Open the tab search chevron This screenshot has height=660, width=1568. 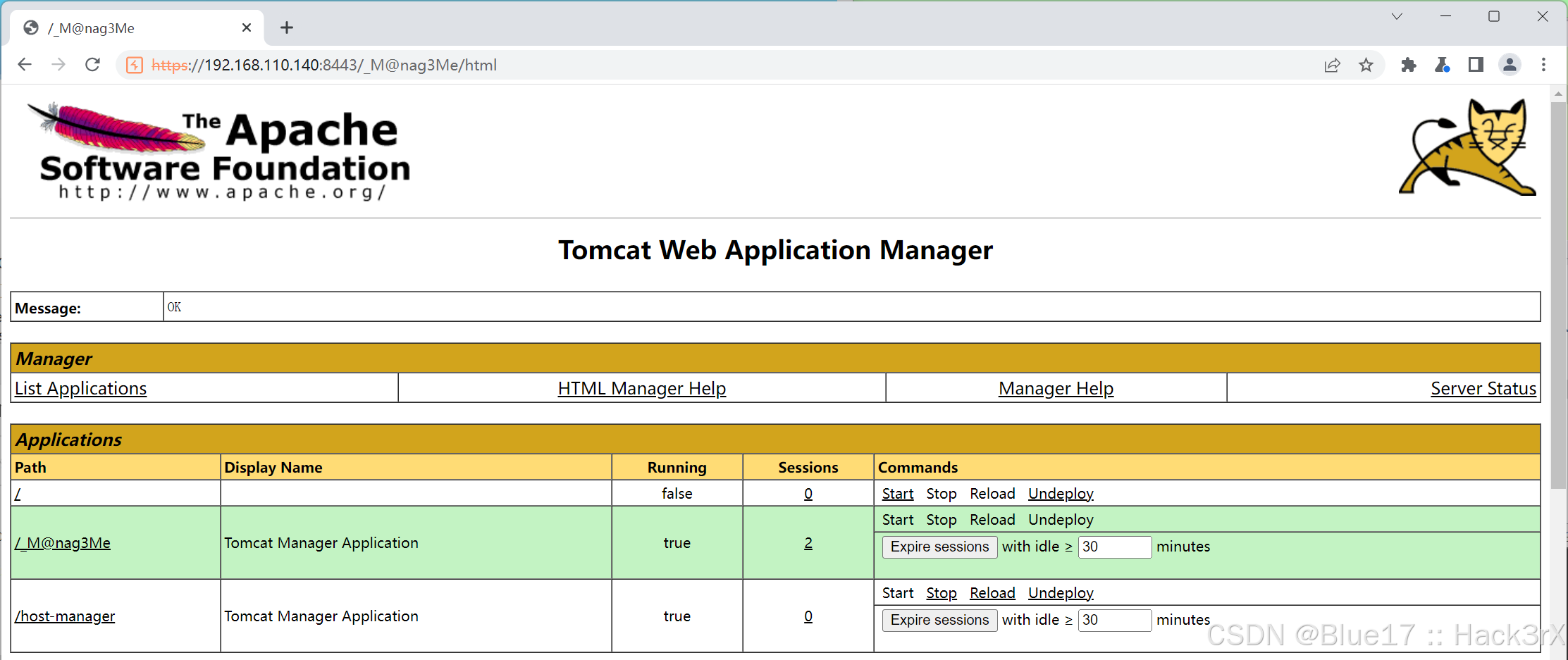pos(1397,16)
